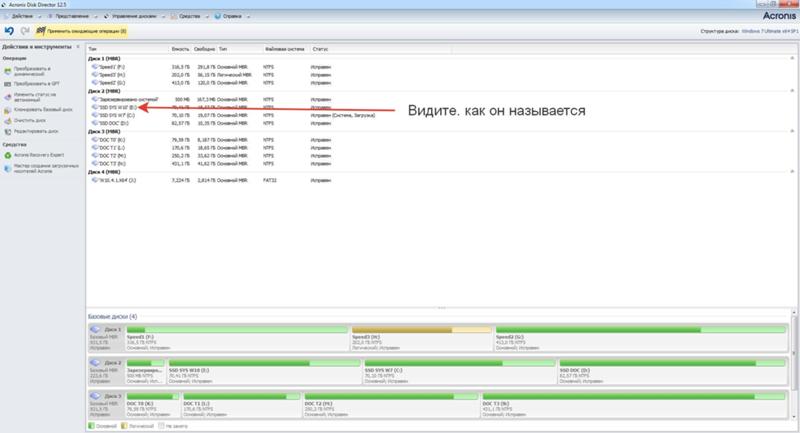The height and width of the screenshot is (433, 800).
Task: Select 'DOC T1' (L:) row in volume list
Action: [441, 147]
